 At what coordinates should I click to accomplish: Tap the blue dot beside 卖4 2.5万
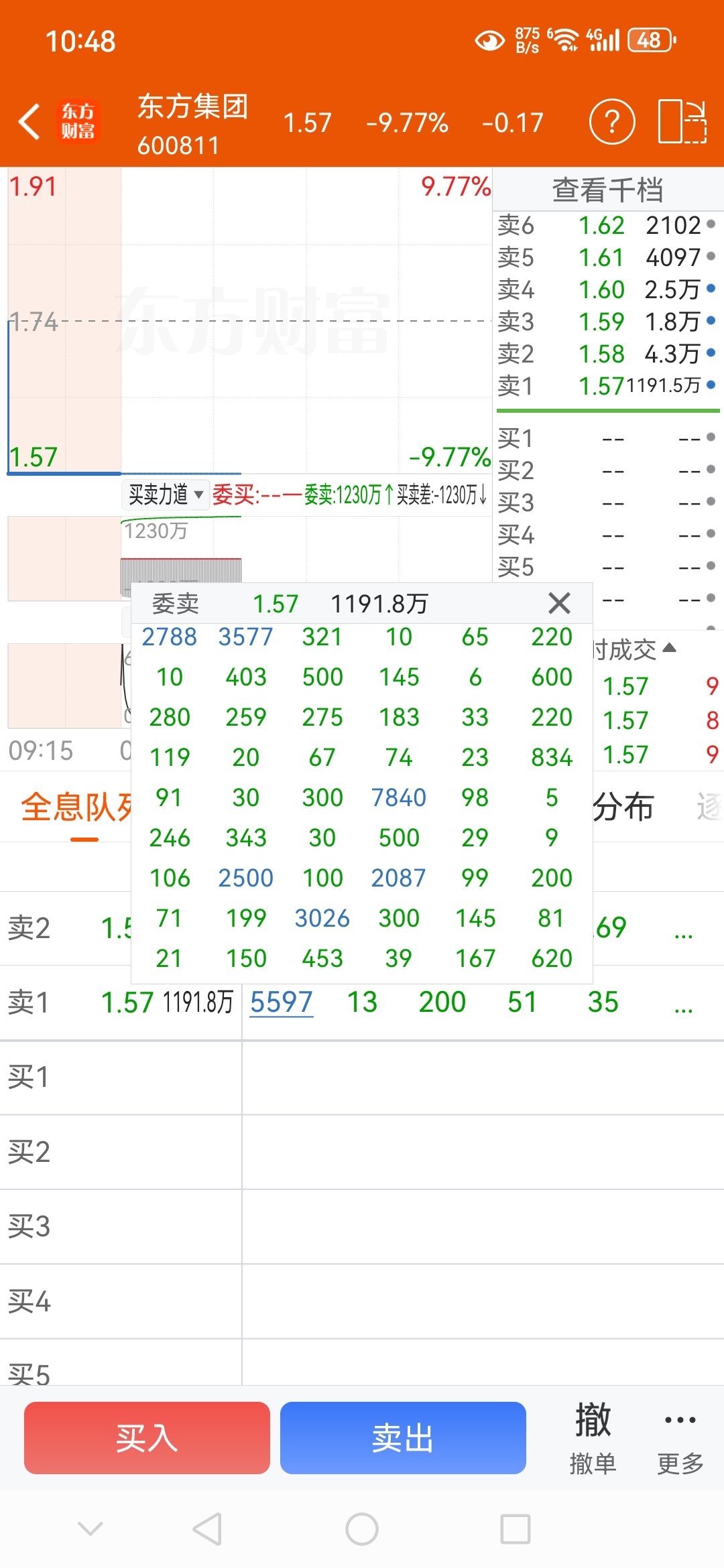click(711, 288)
